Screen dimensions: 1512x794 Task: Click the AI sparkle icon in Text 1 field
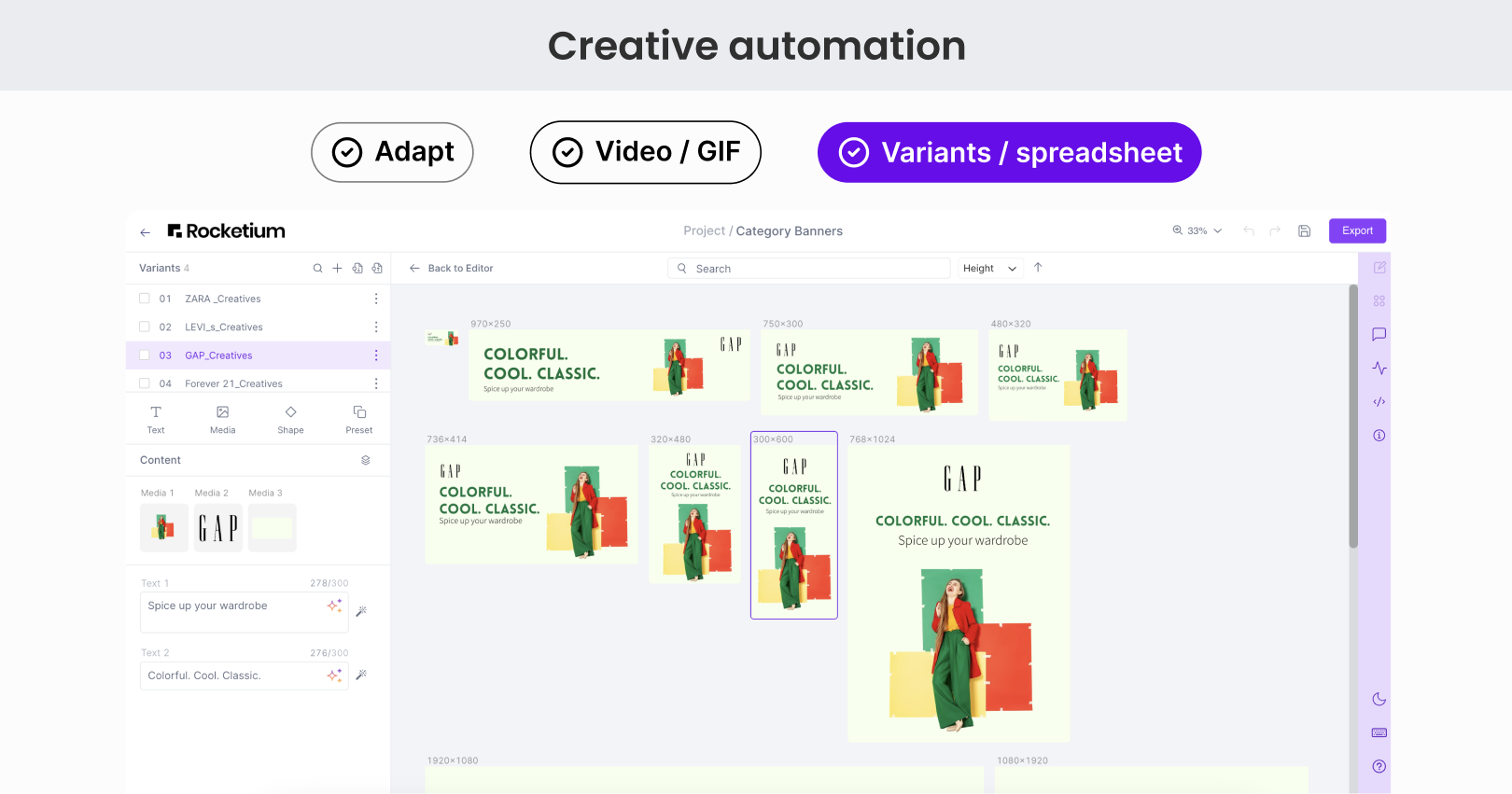point(334,606)
